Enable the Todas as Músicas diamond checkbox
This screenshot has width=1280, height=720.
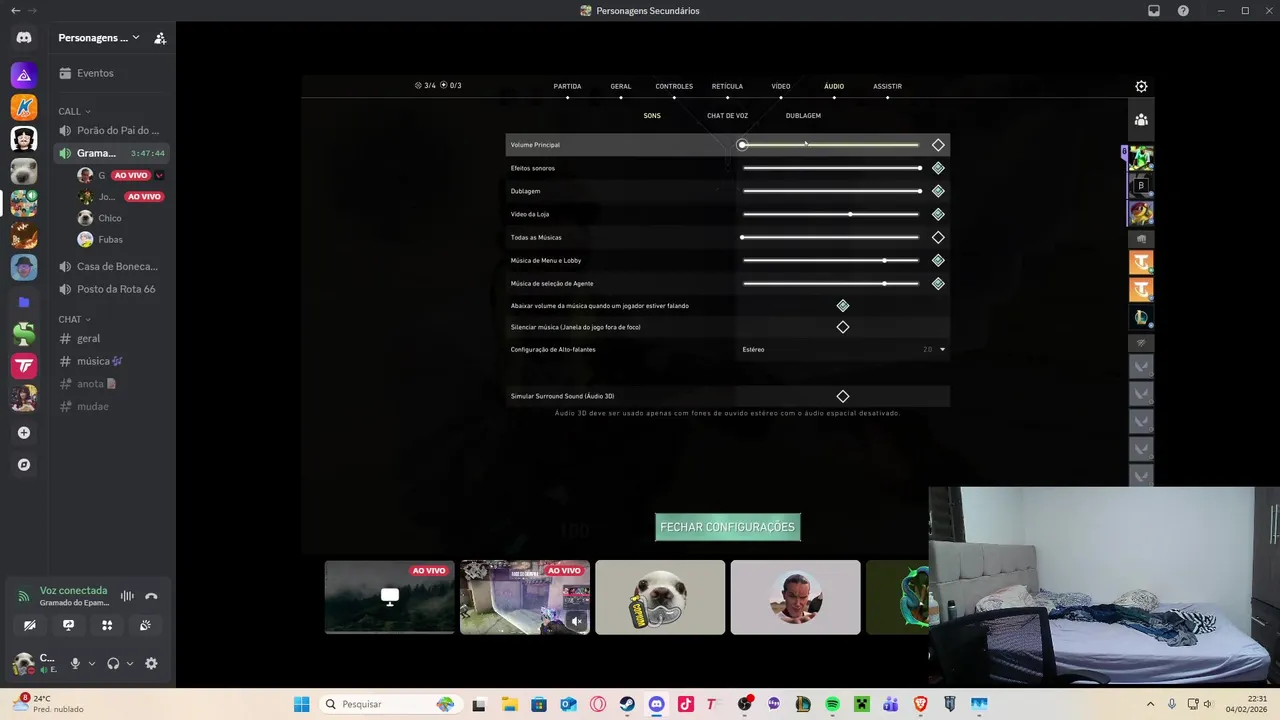click(938, 237)
